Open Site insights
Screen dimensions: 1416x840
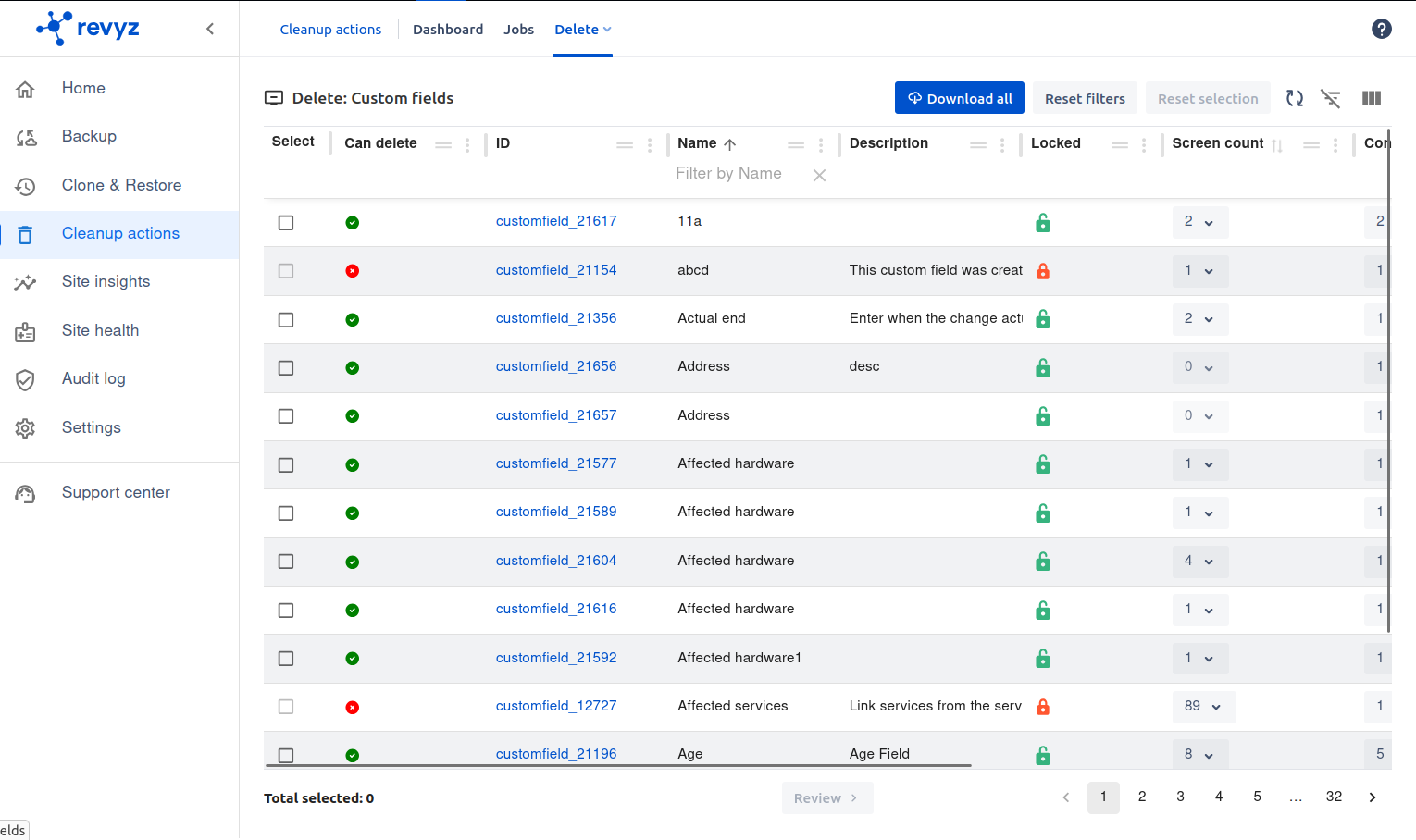[119, 282]
